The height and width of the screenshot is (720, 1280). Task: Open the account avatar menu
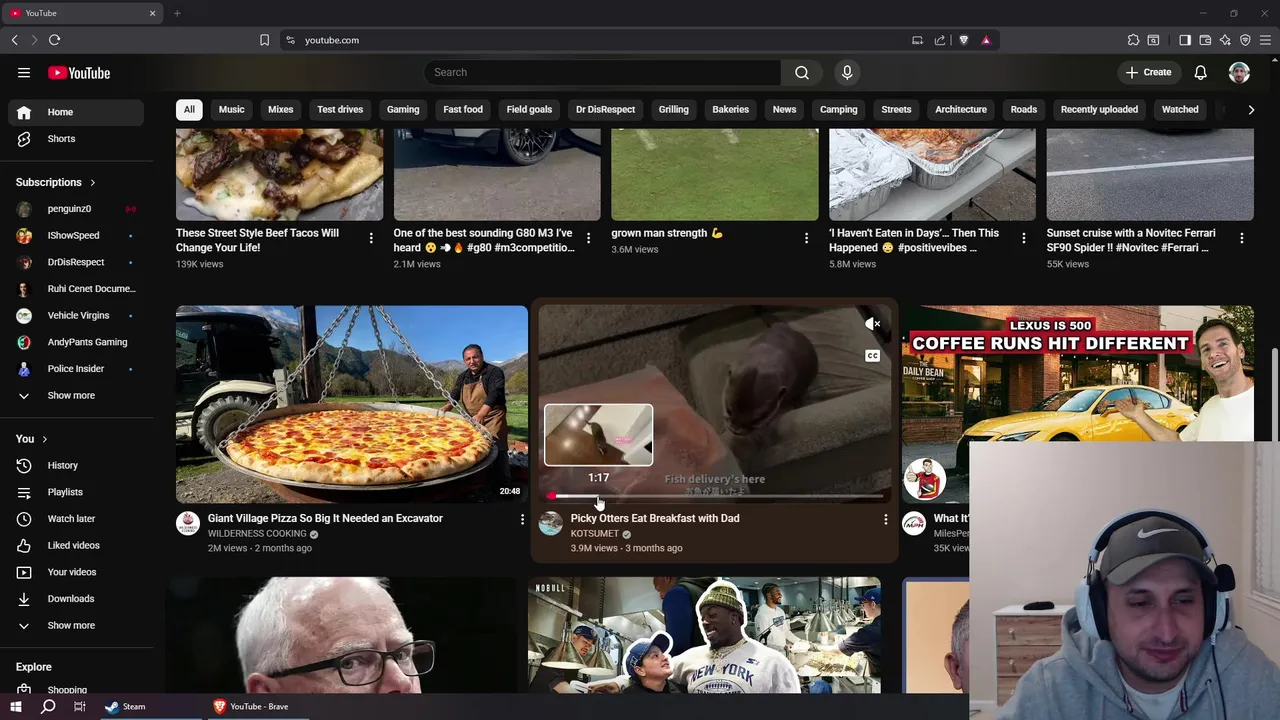coord(1239,72)
